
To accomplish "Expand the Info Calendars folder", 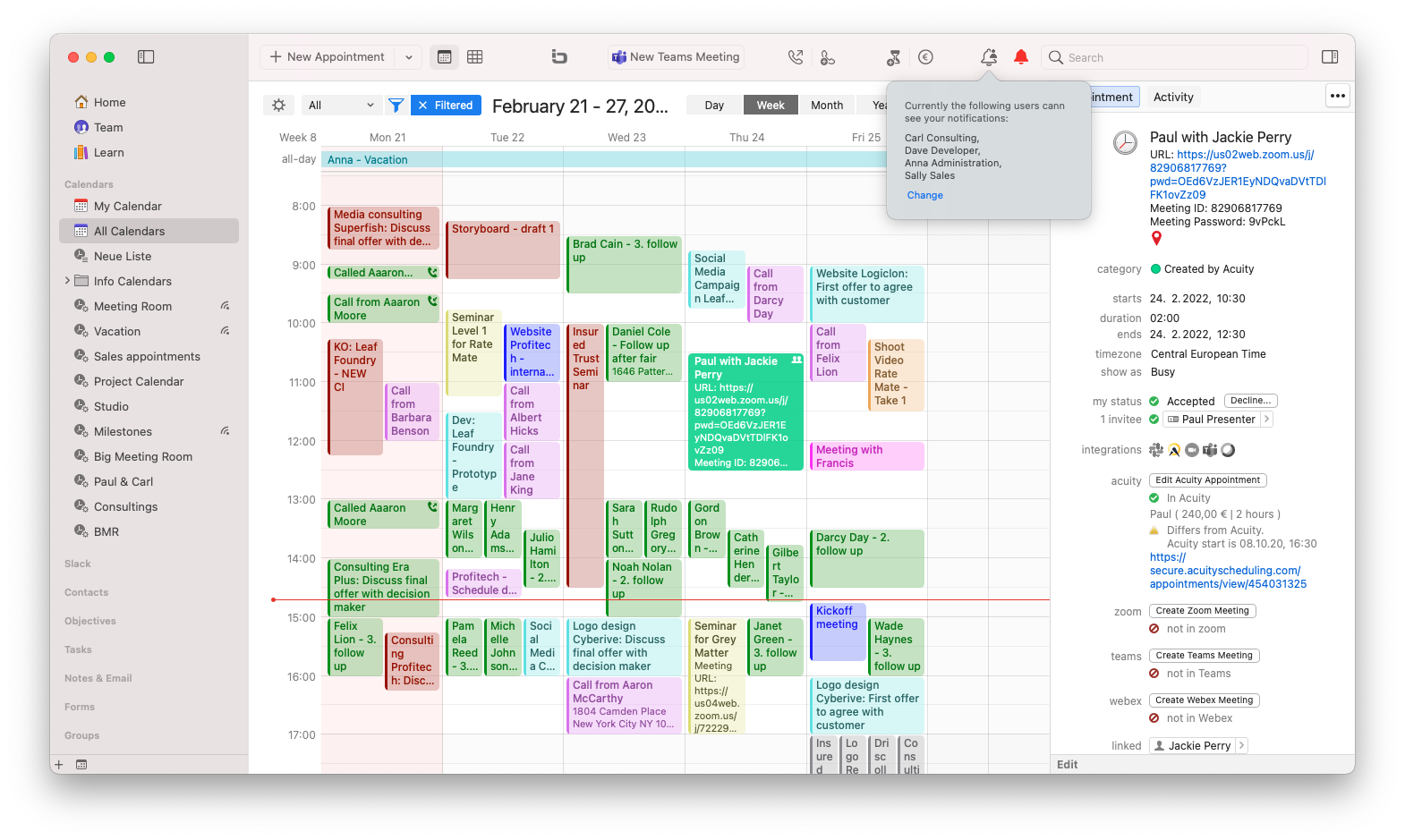I will coord(67,281).
